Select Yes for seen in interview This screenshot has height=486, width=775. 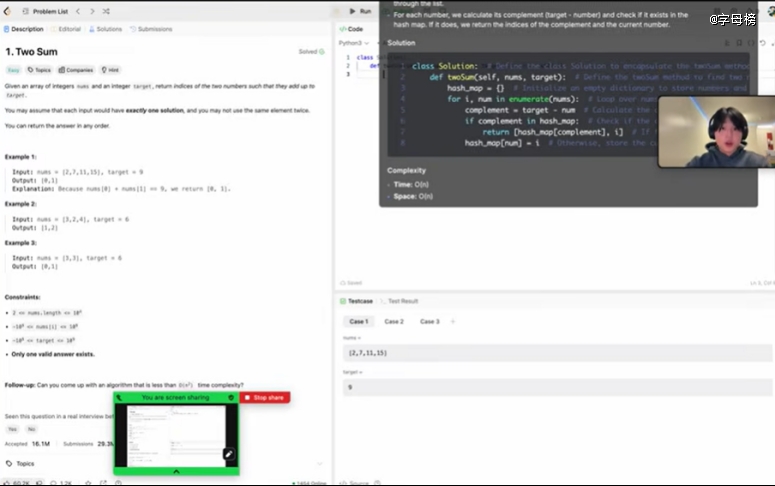click(x=12, y=429)
